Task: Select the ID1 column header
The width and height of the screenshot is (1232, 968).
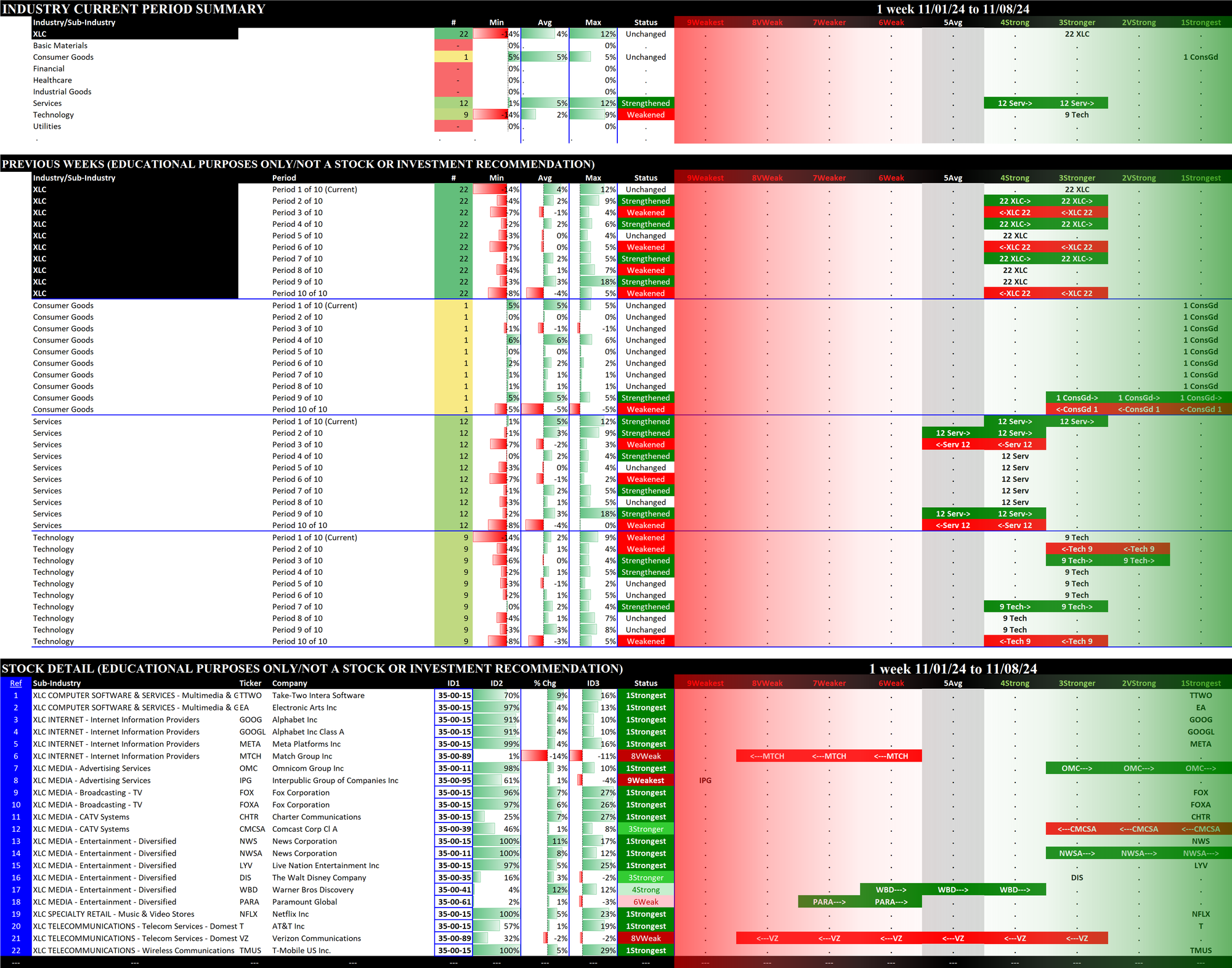Action: point(453,683)
